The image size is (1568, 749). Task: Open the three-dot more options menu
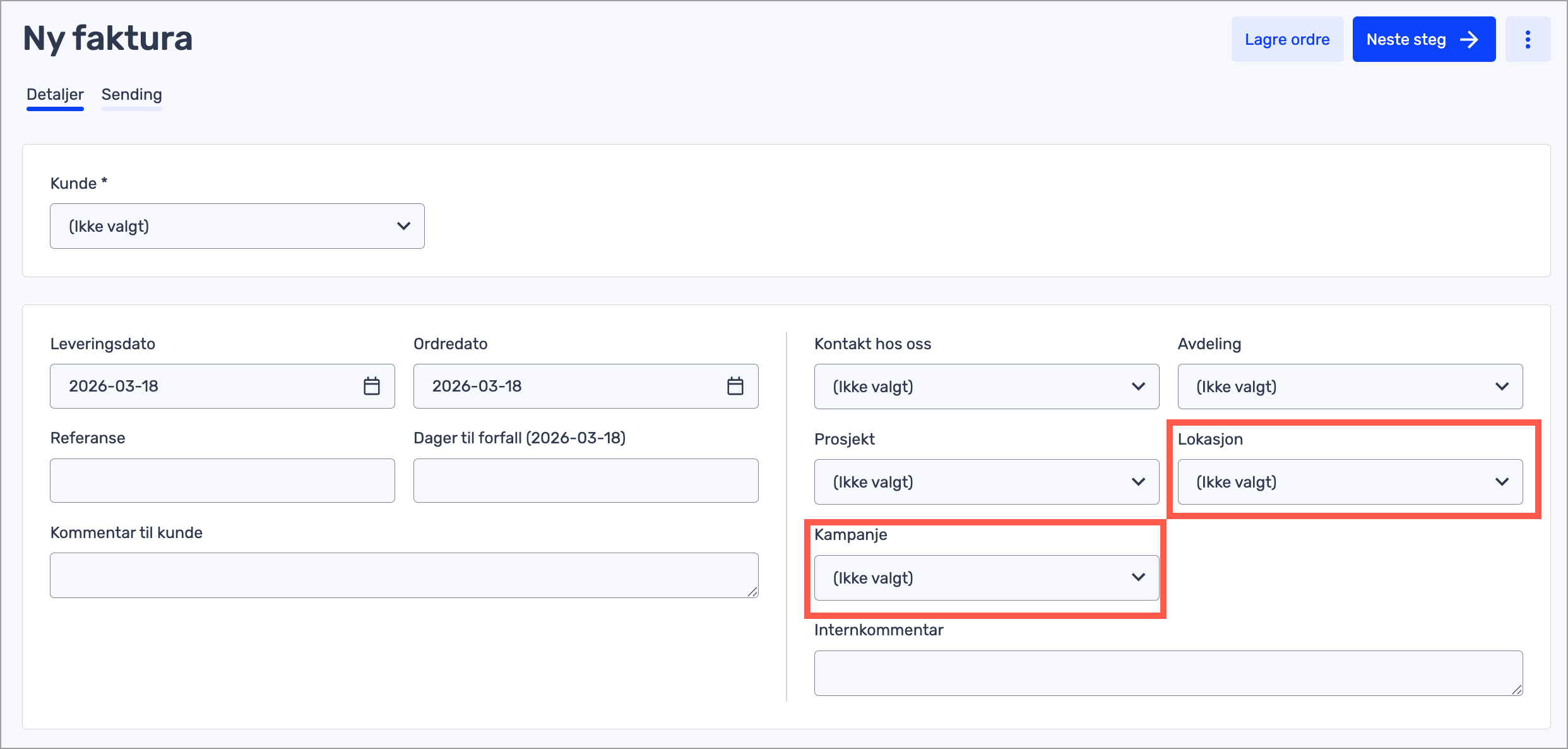point(1528,39)
